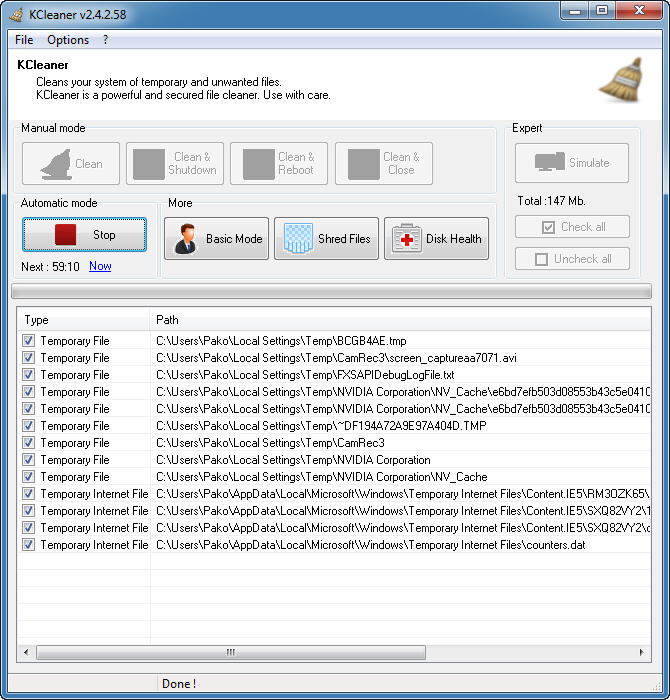This screenshot has width=670, height=700.
Task: Click the Simulate button
Action: [572, 163]
